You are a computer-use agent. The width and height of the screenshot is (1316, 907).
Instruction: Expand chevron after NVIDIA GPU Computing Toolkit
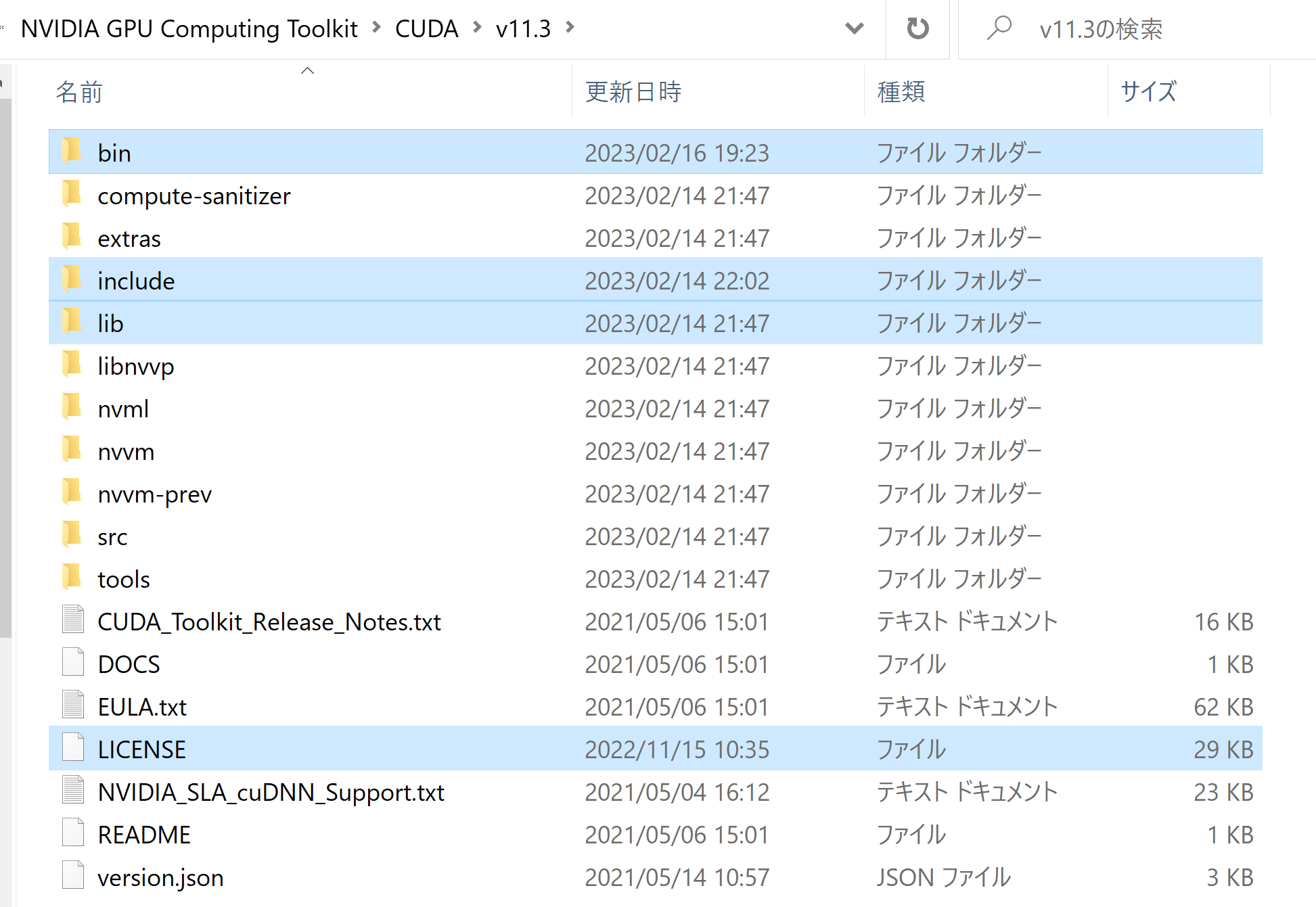point(377,28)
